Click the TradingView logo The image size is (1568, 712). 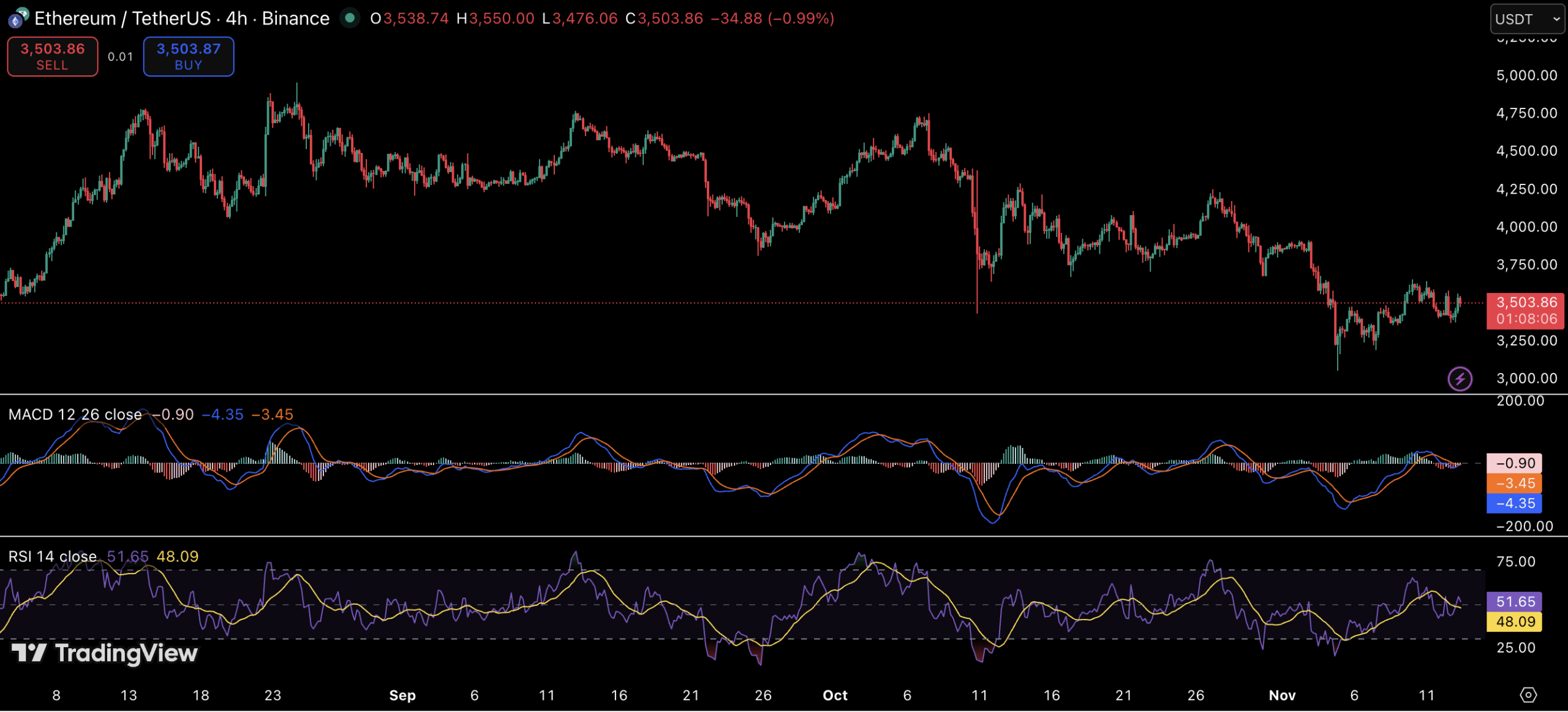pyautogui.click(x=105, y=653)
